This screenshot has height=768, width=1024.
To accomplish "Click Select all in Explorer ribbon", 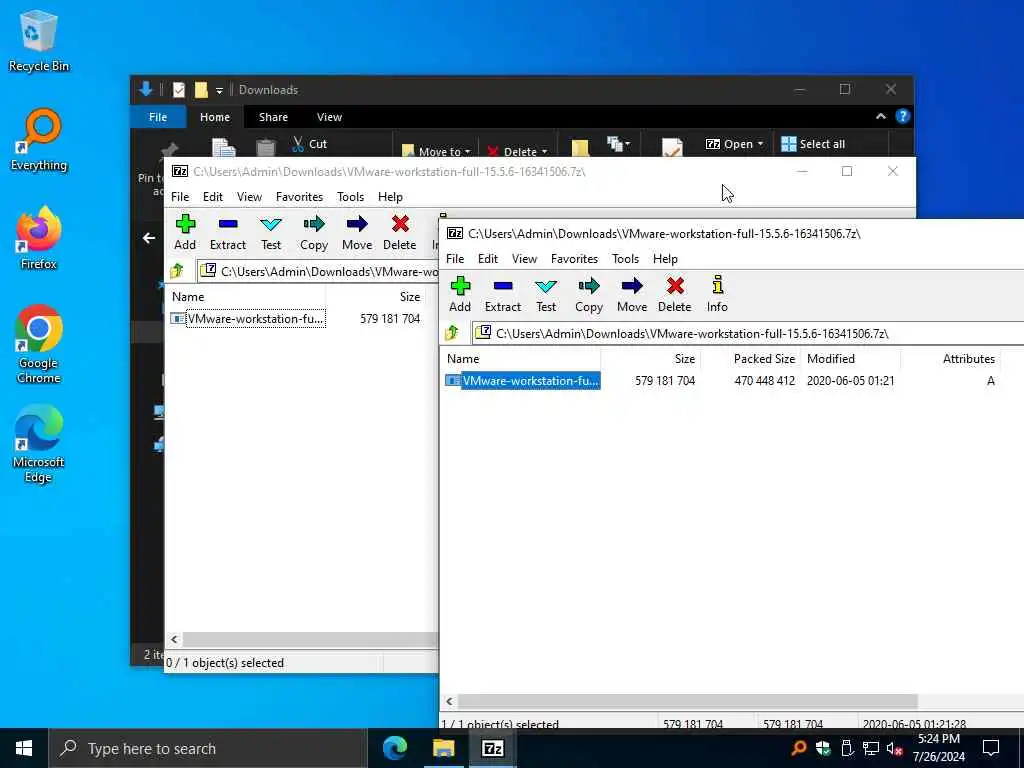I will (x=813, y=144).
